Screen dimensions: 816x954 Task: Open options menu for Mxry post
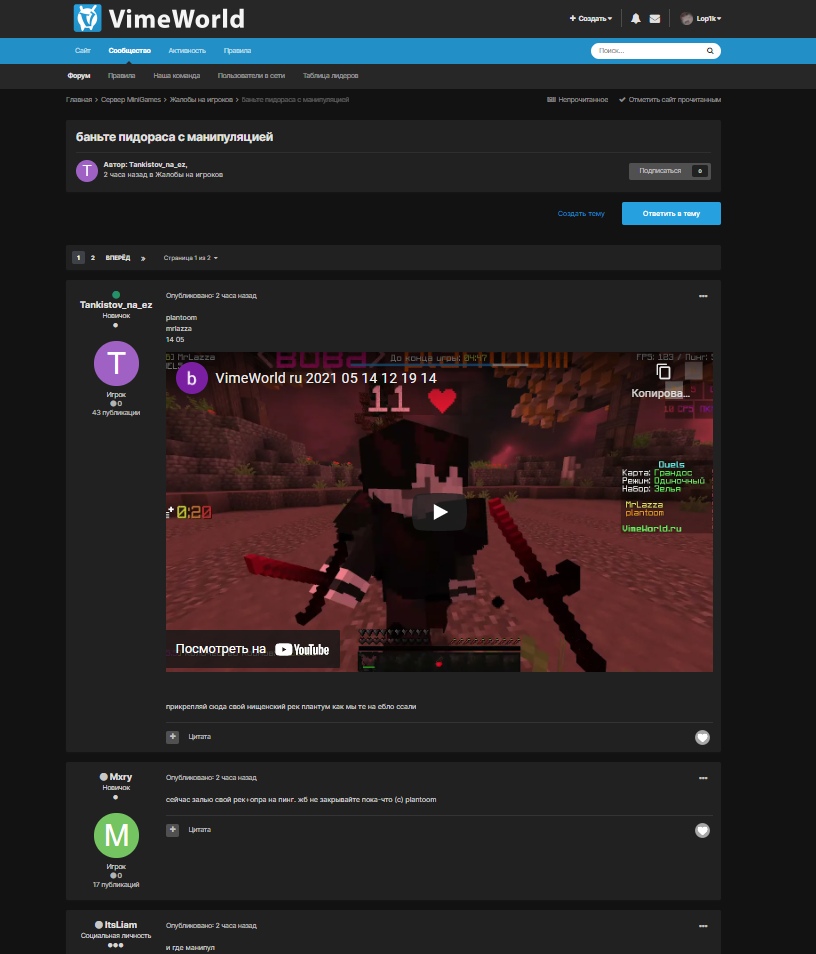703,778
